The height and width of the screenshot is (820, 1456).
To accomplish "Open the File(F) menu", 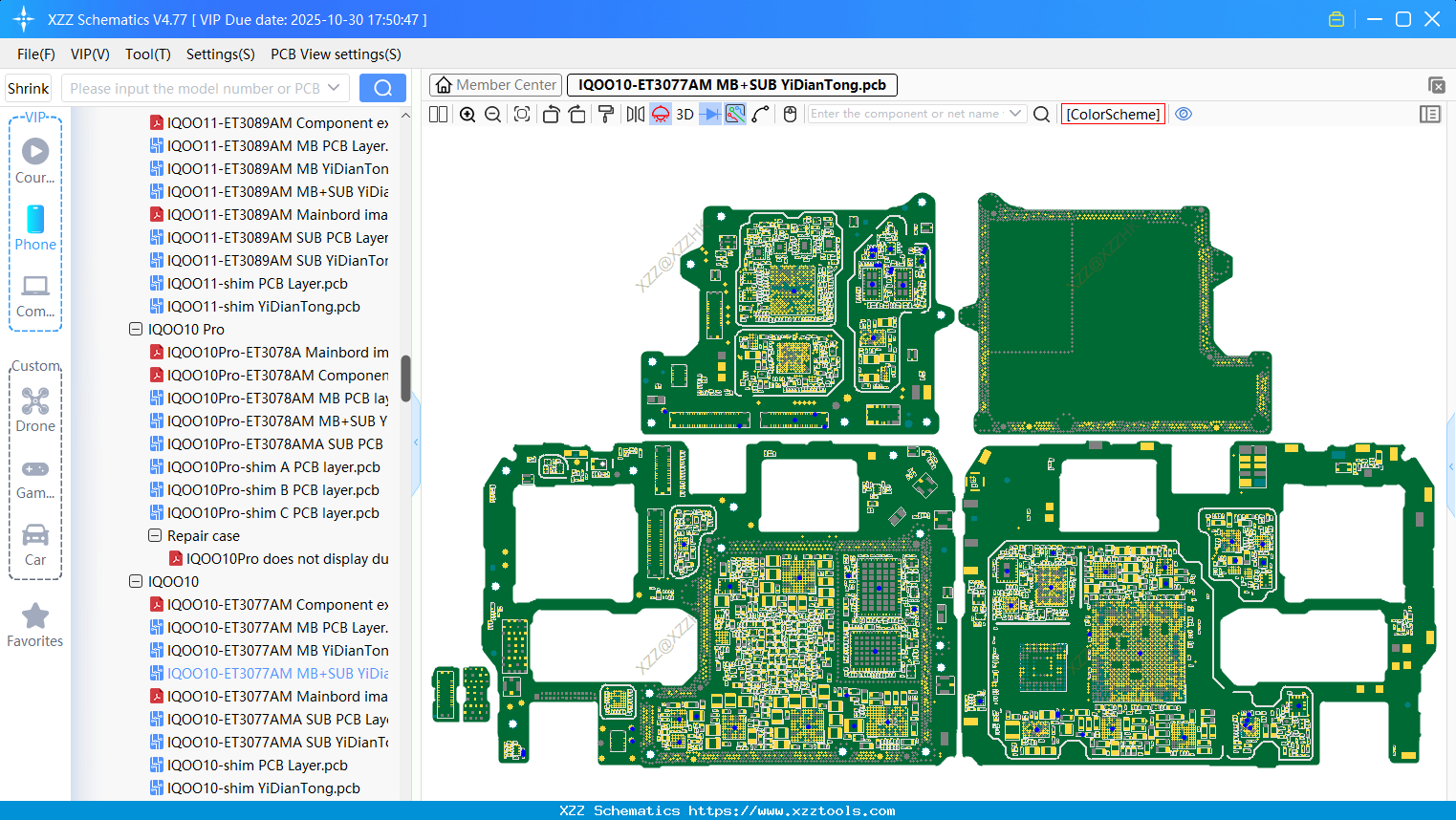I will click(36, 54).
